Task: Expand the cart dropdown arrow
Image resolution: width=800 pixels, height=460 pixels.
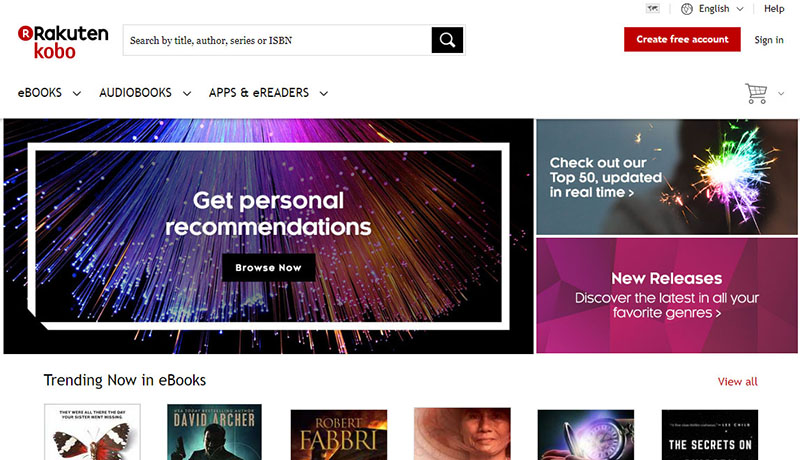Action: point(781,94)
